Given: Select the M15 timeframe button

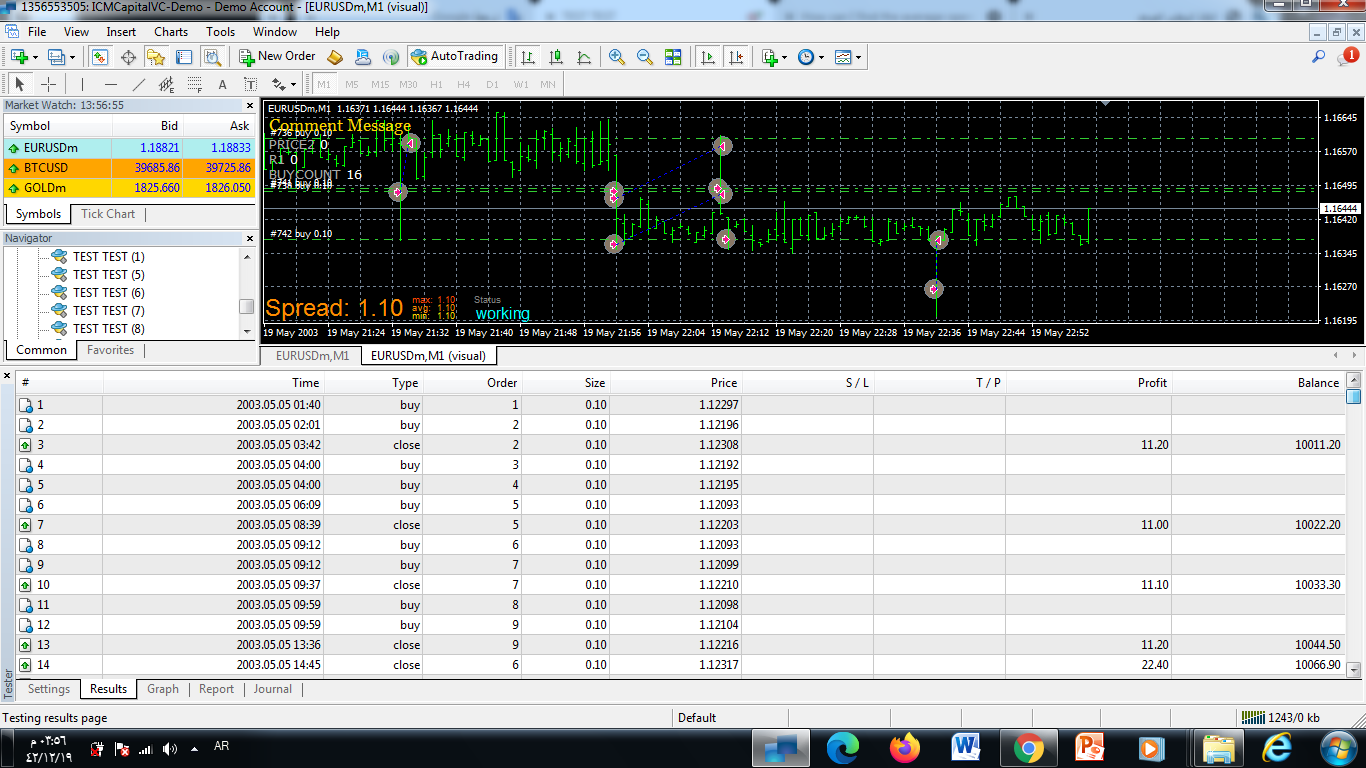Looking at the screenshot, I should [380, 84].
